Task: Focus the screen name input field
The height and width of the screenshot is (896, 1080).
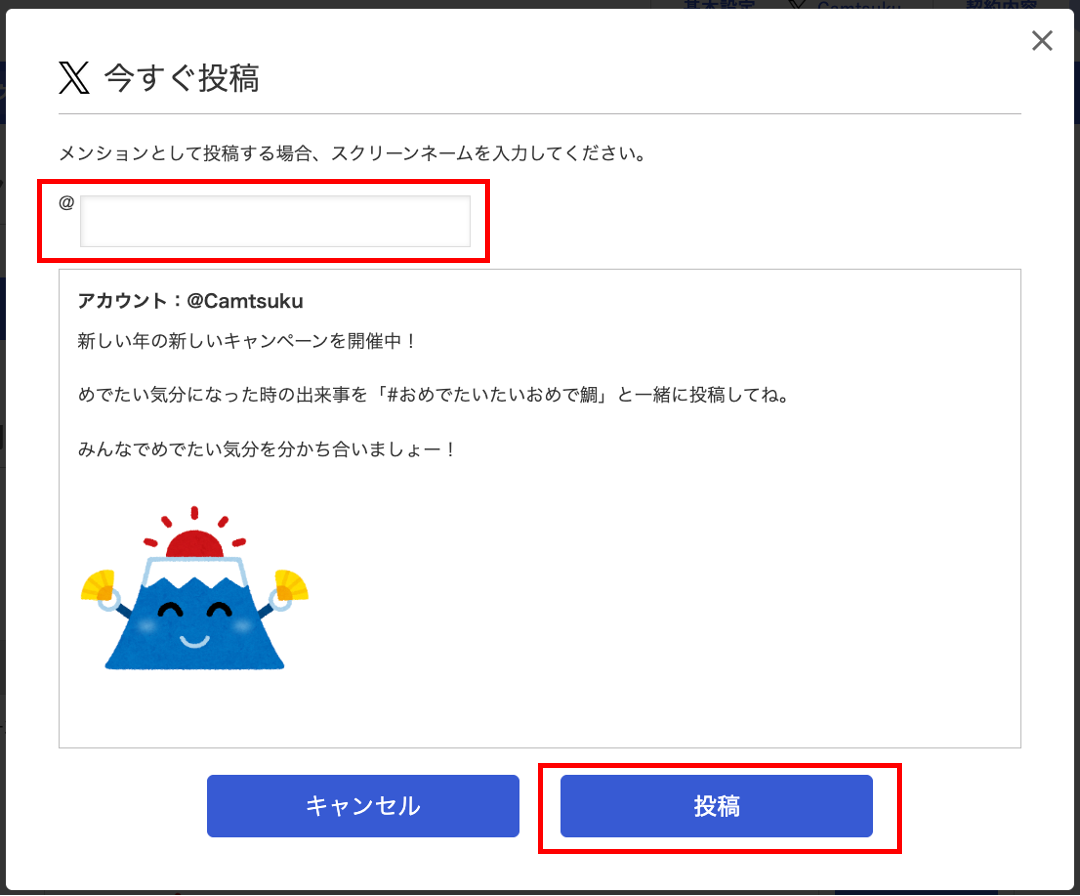Action: coord(275,220)
